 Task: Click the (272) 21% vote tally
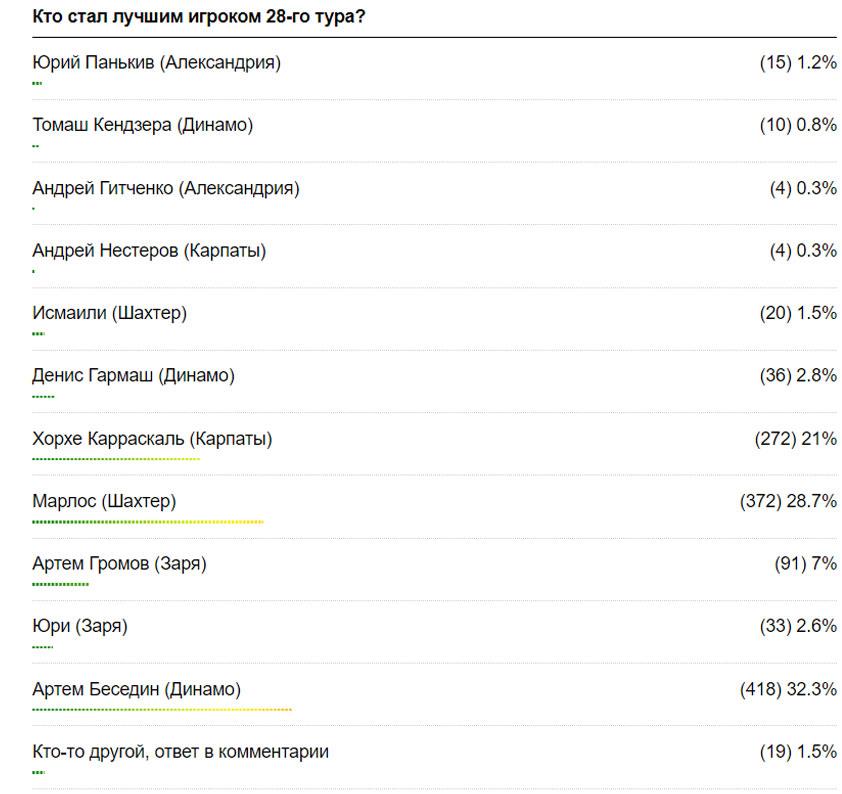click(795, 439)
